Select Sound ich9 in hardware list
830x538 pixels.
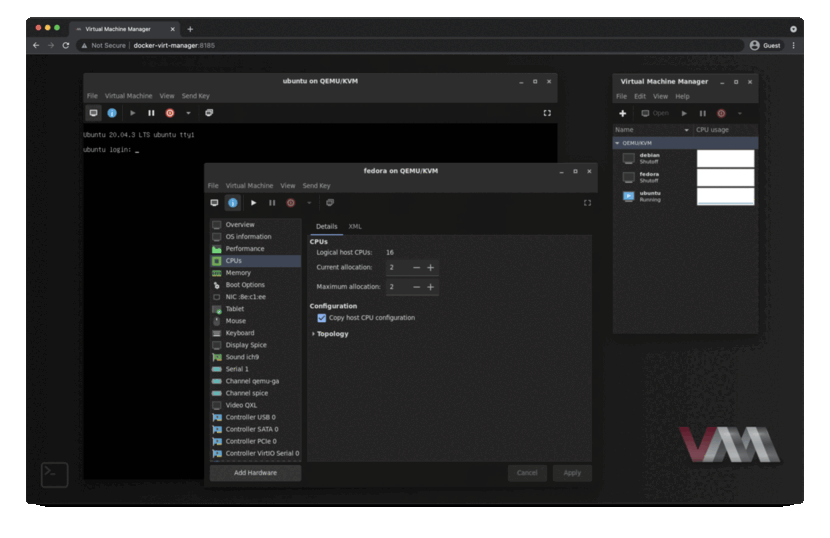click(256, 357)
